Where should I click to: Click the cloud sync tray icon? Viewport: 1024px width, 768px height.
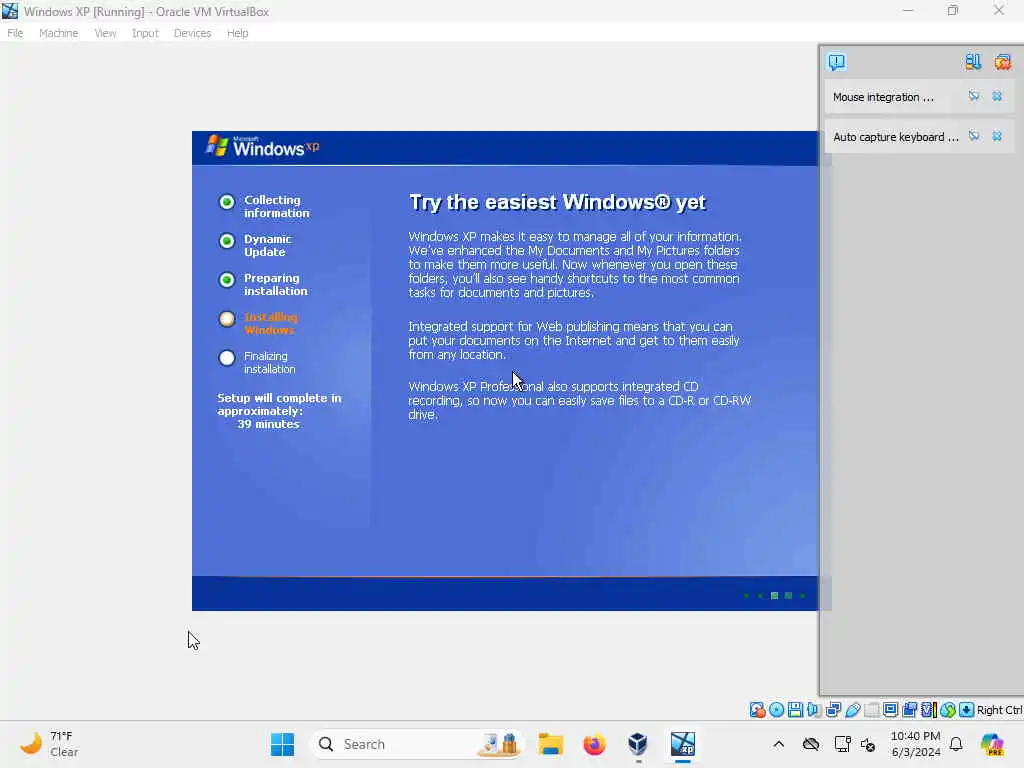(x=810, y=744)
